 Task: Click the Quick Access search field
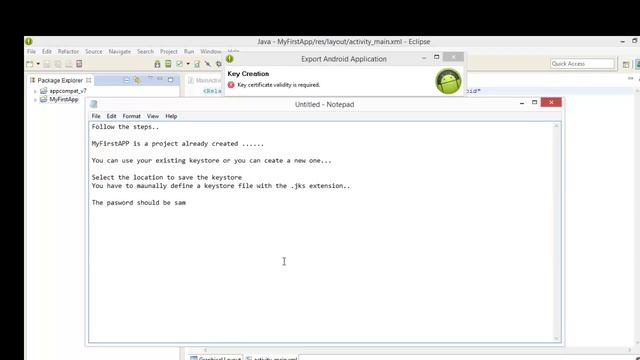(582, 64)
